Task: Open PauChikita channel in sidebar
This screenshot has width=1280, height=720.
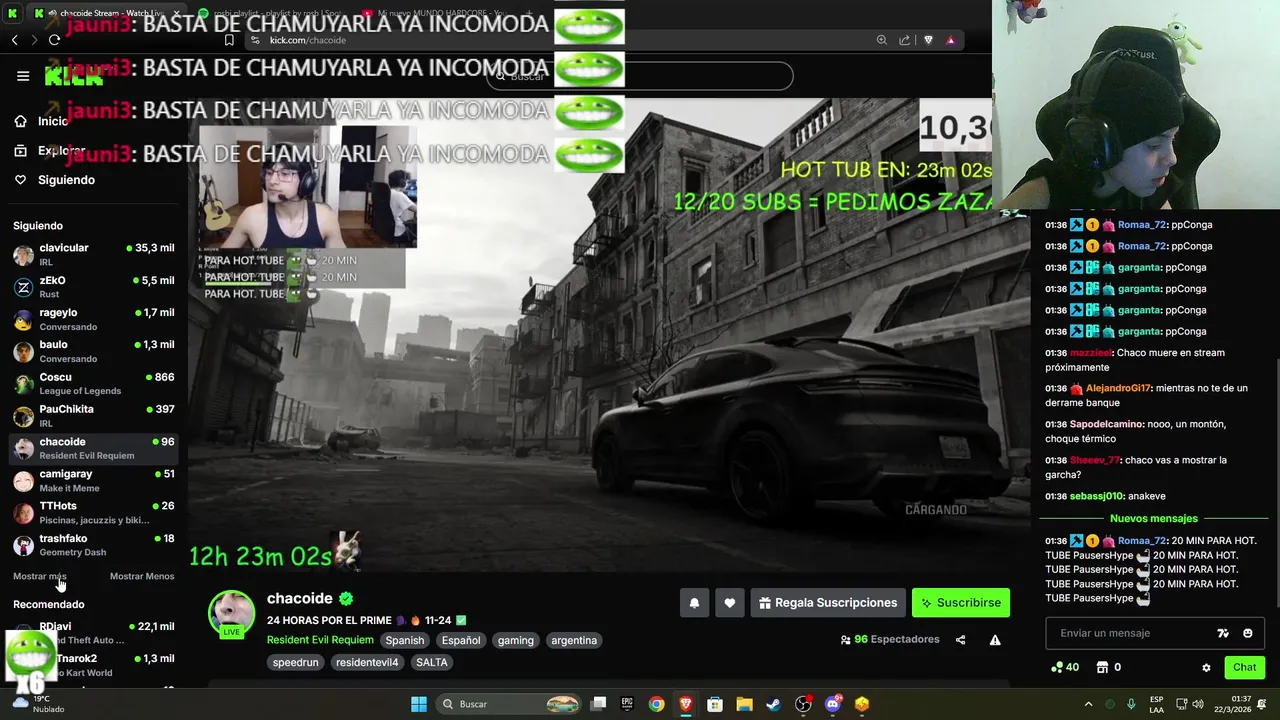Action: 94,416
